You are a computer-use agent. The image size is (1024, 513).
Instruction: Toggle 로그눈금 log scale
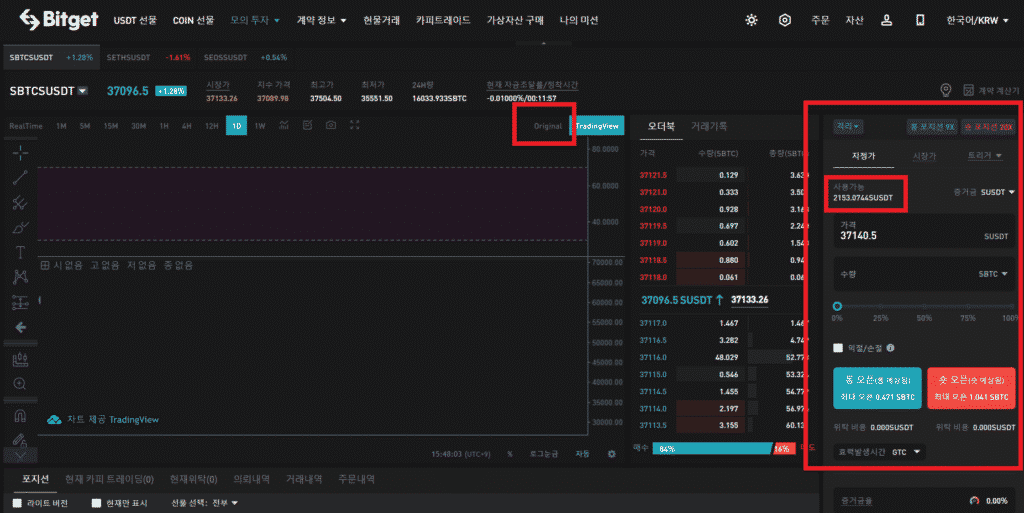pos(544,454)
